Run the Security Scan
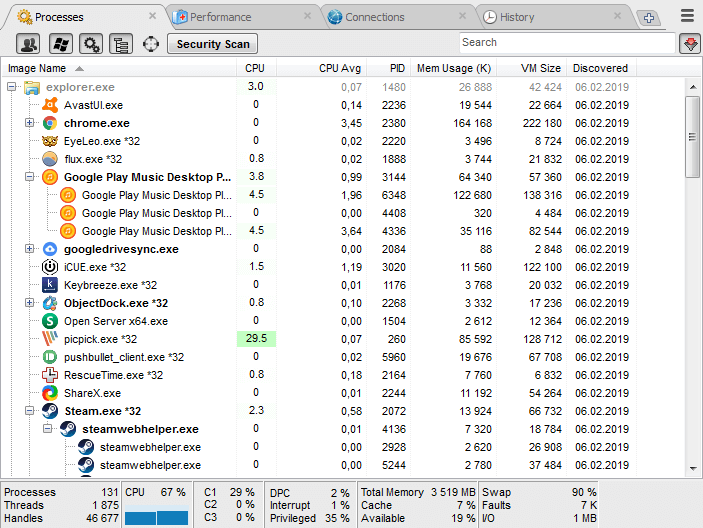The width and height of the screenshot is (703, 528). pyautogui.click(x=212, y=44)
